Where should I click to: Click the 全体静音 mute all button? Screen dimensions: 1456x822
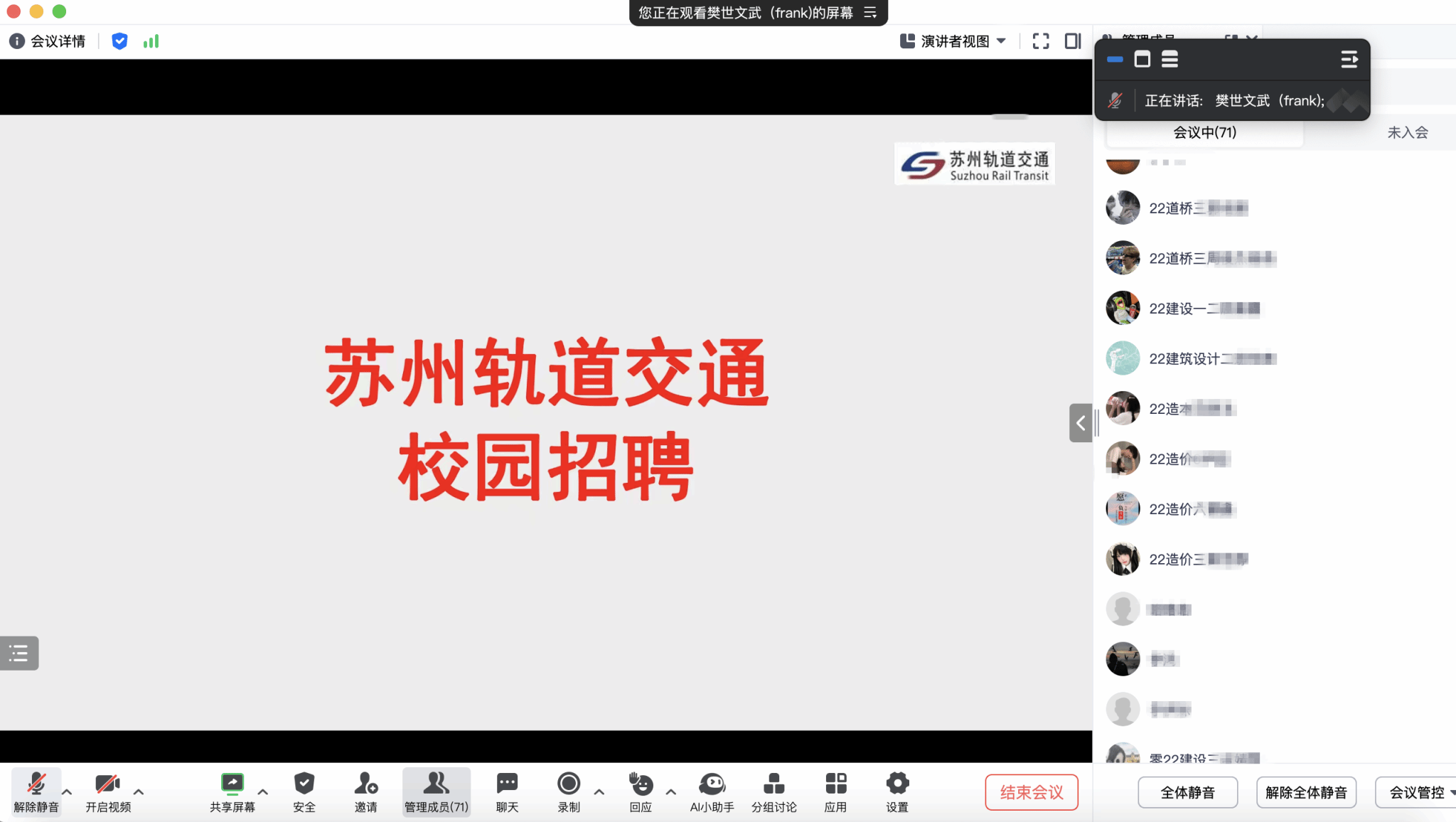click(x=1187, y=792)
